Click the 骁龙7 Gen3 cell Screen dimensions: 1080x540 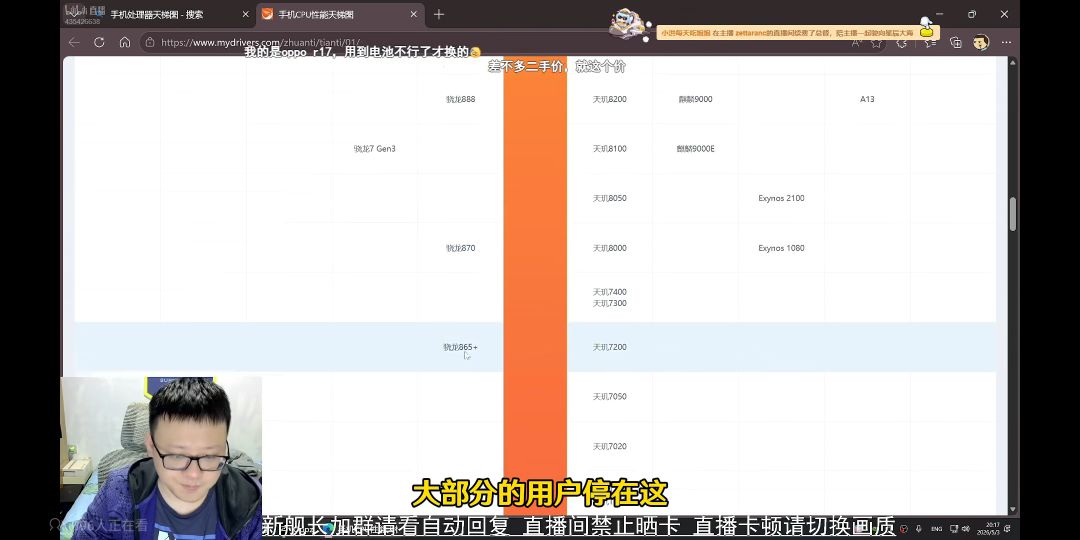[x=375, y=149]
